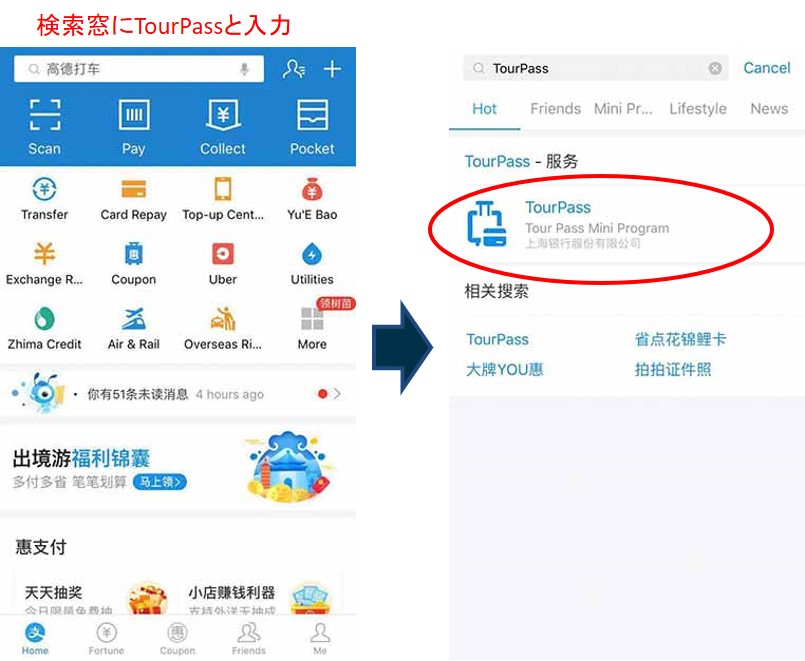
Task: Open Zhima Credit
Action: pyautogui.click(x=45, y=328)
